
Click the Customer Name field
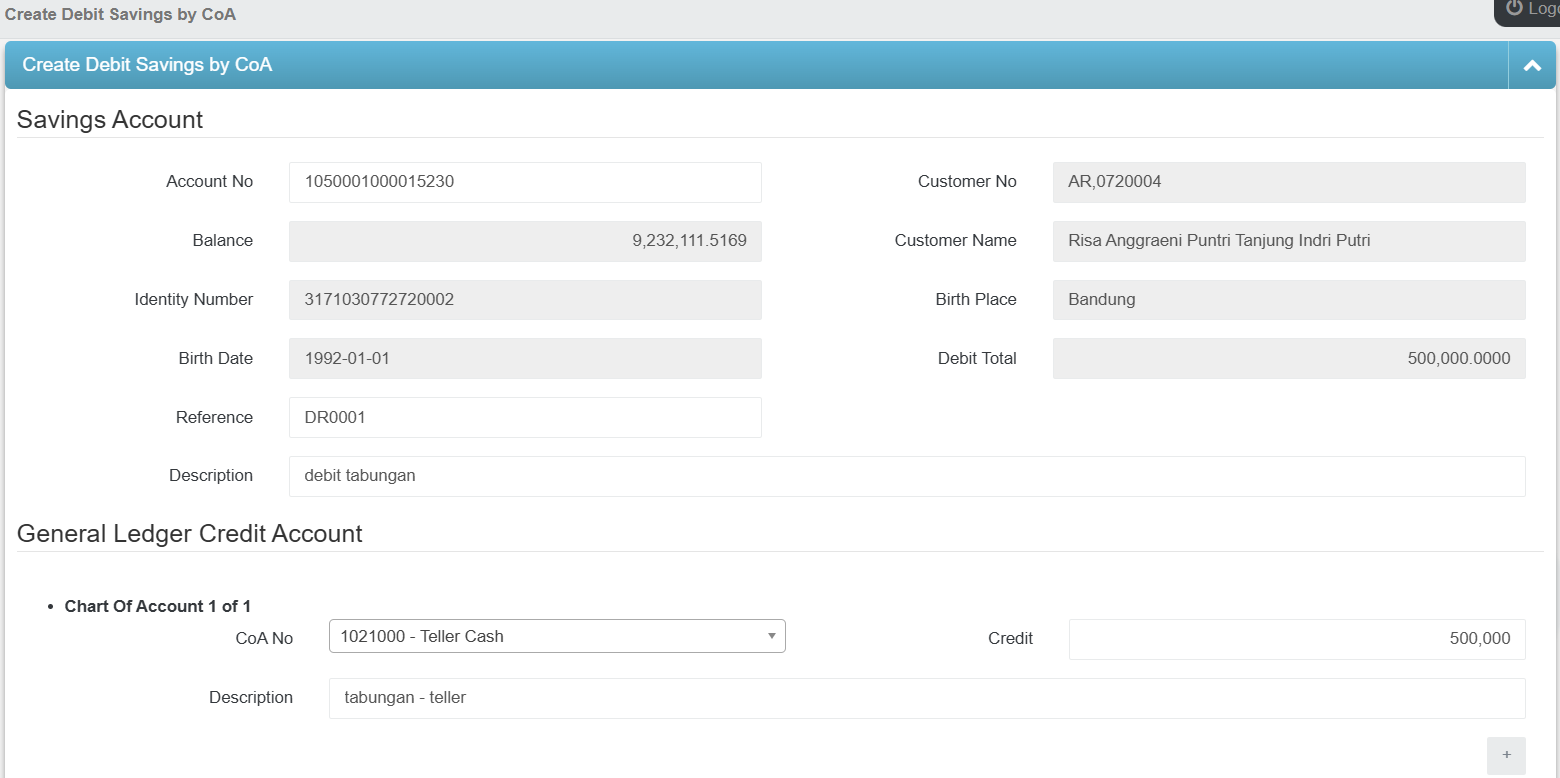(1288, 241)
